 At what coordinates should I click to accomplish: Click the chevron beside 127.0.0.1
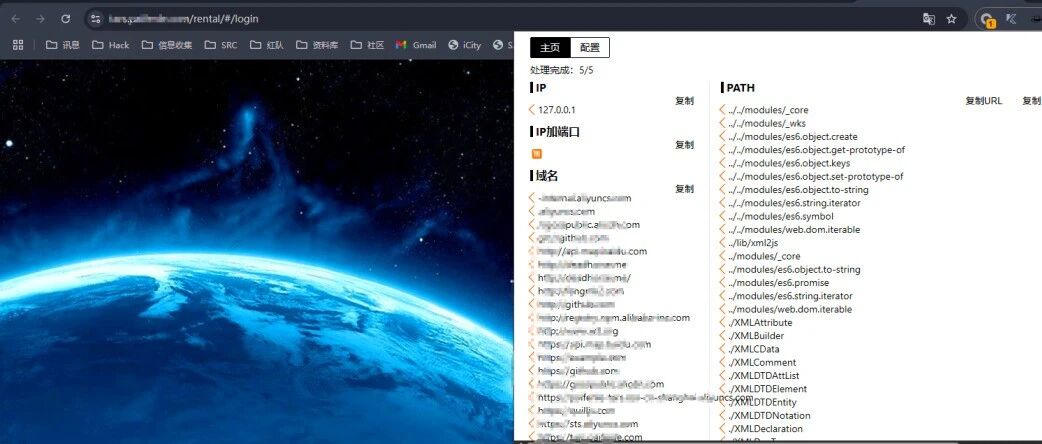coord(532,110)
